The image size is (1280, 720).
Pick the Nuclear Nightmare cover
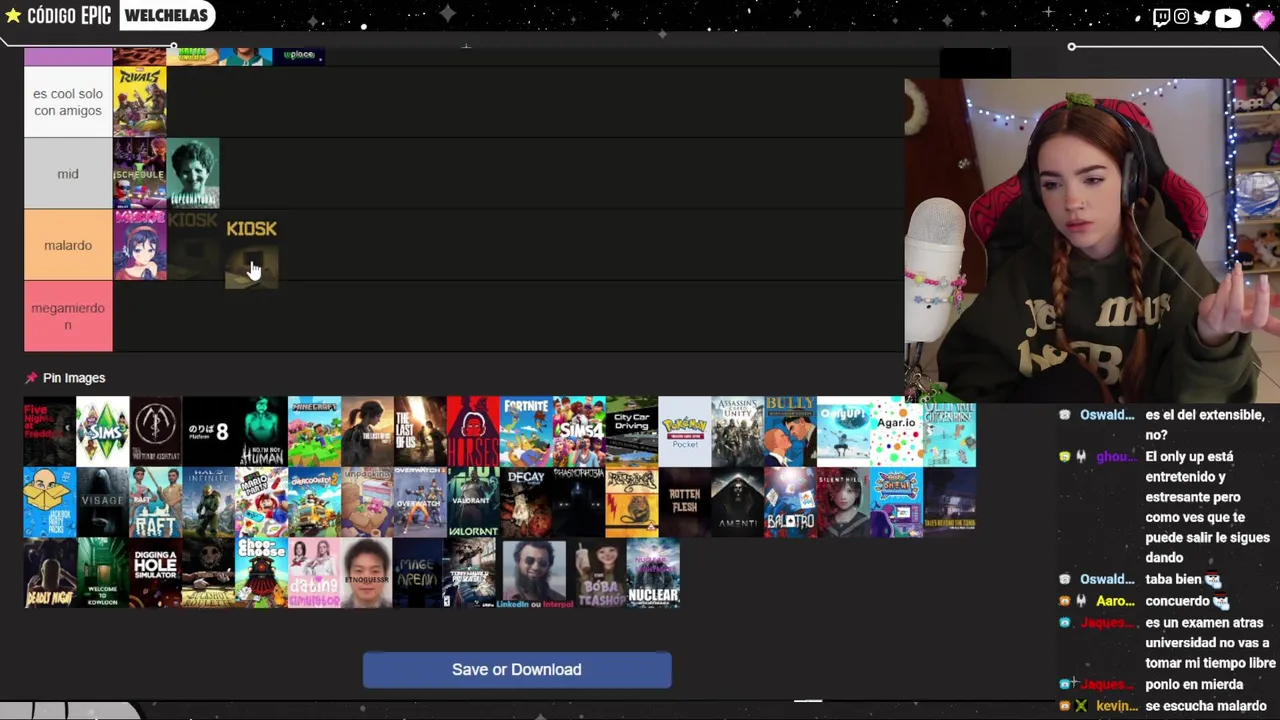pos(653,574)
